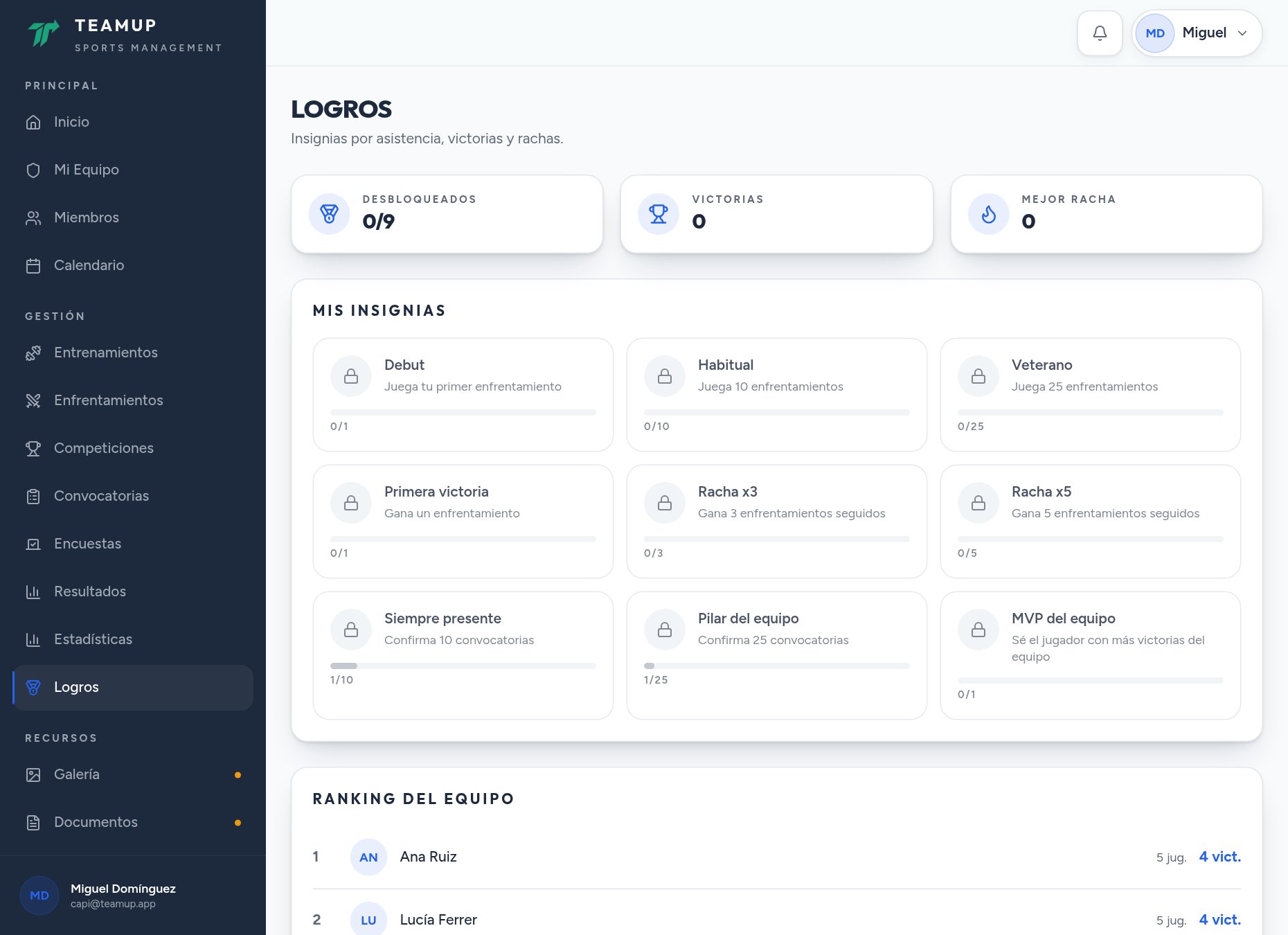
Task: Click the Competiciones trophy icon
Action: click(x=33, y=449)
